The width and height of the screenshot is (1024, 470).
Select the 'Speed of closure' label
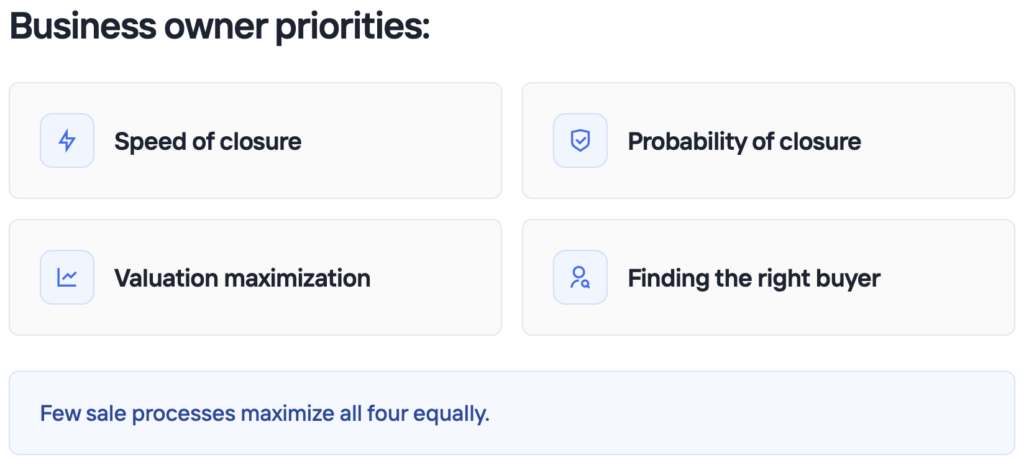(208, 141)
